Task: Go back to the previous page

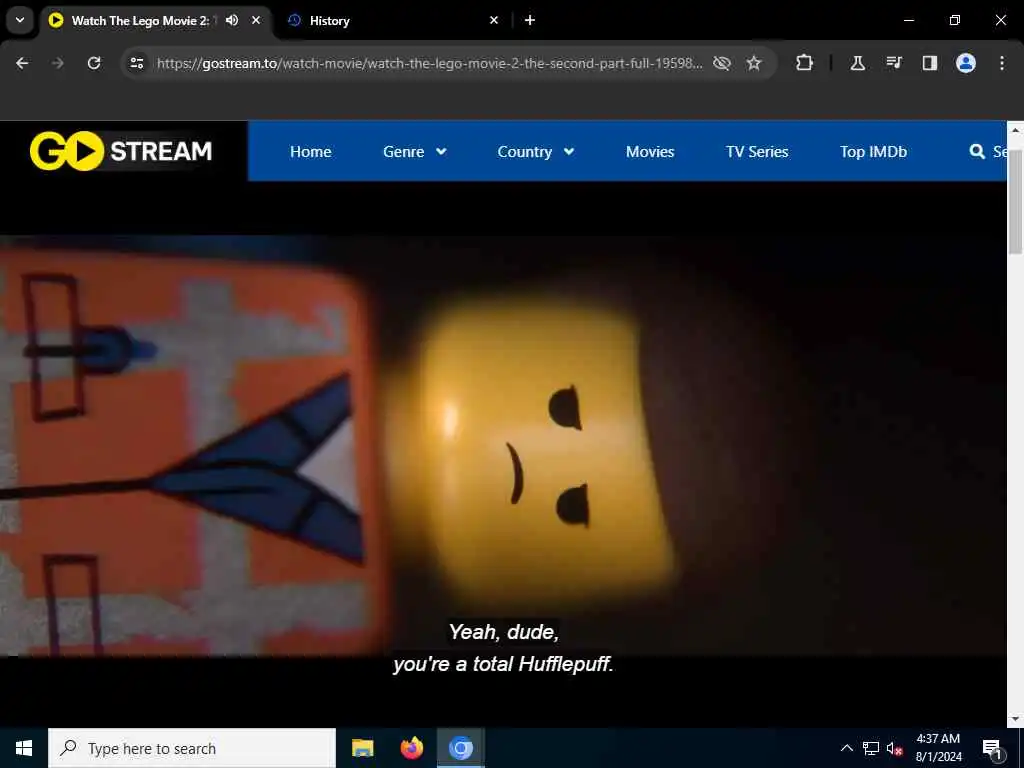Action: [22, 63]
